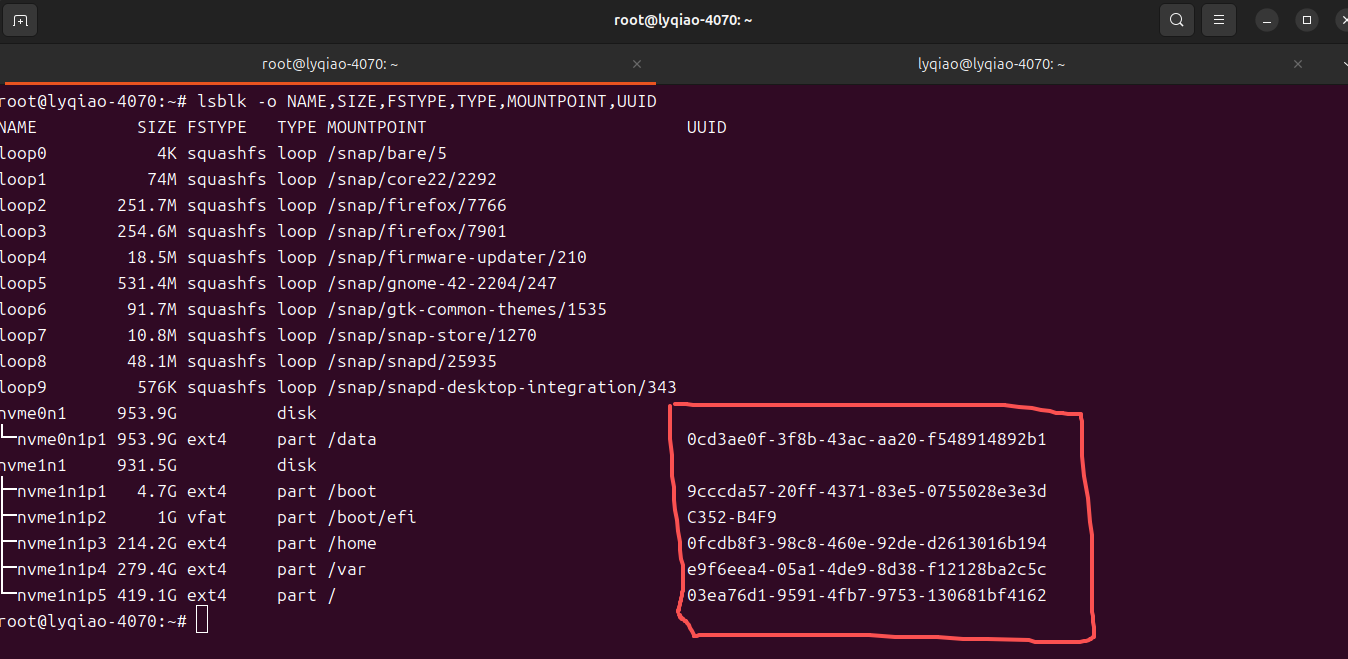Open the terminal search icon

pos(1177,20)
